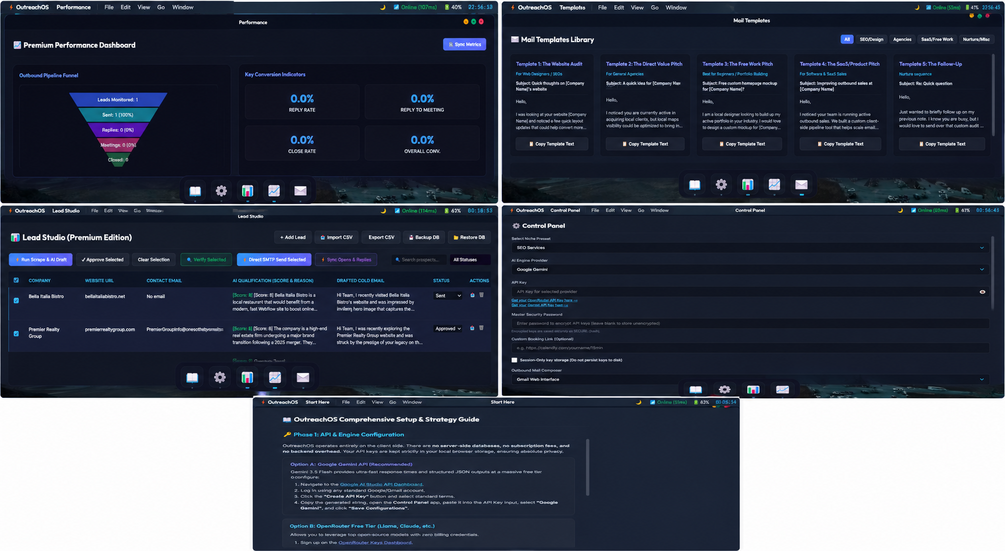The image size is (1005, 551).
Task: Open line-graph icon in Lead Studio dock
Action: point(275,377)
